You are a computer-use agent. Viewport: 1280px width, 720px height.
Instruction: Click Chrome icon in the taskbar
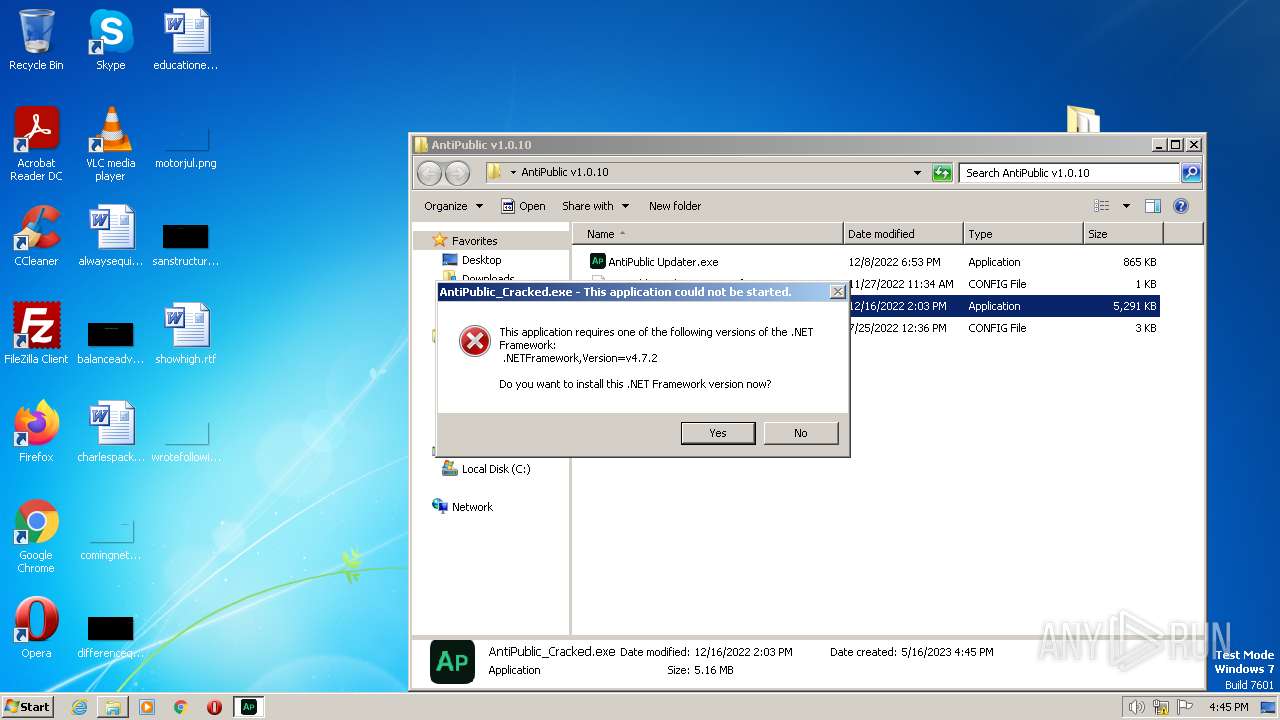pos(181,707)
